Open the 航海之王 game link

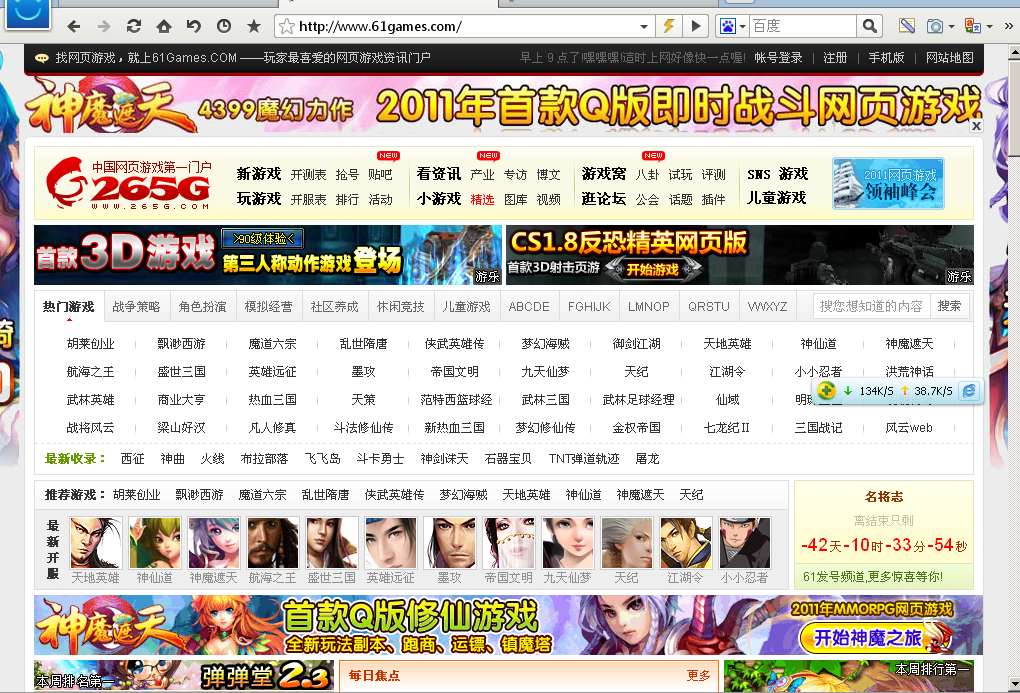[x=90, y=372]
